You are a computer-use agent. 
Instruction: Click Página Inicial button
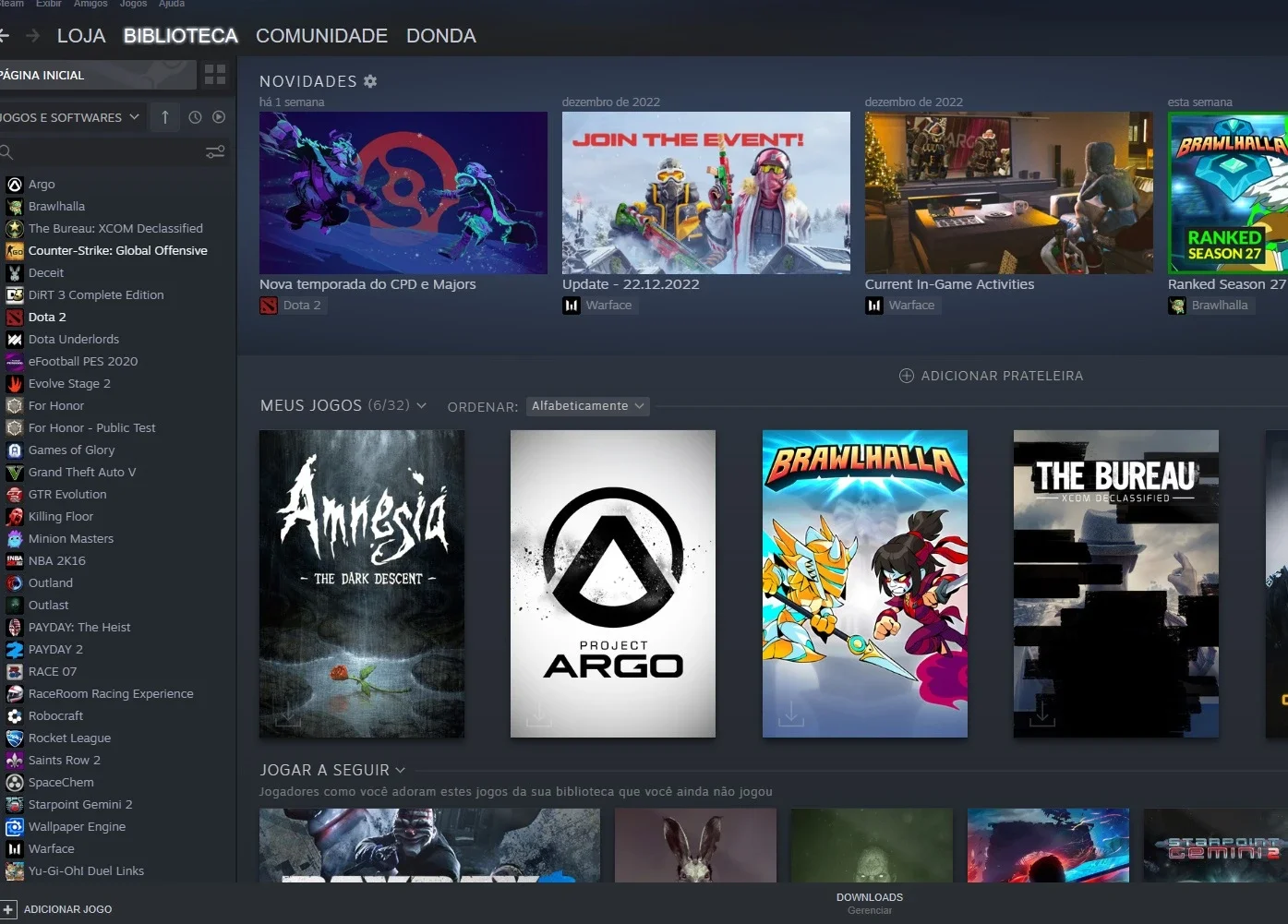[x=97, y=75]
